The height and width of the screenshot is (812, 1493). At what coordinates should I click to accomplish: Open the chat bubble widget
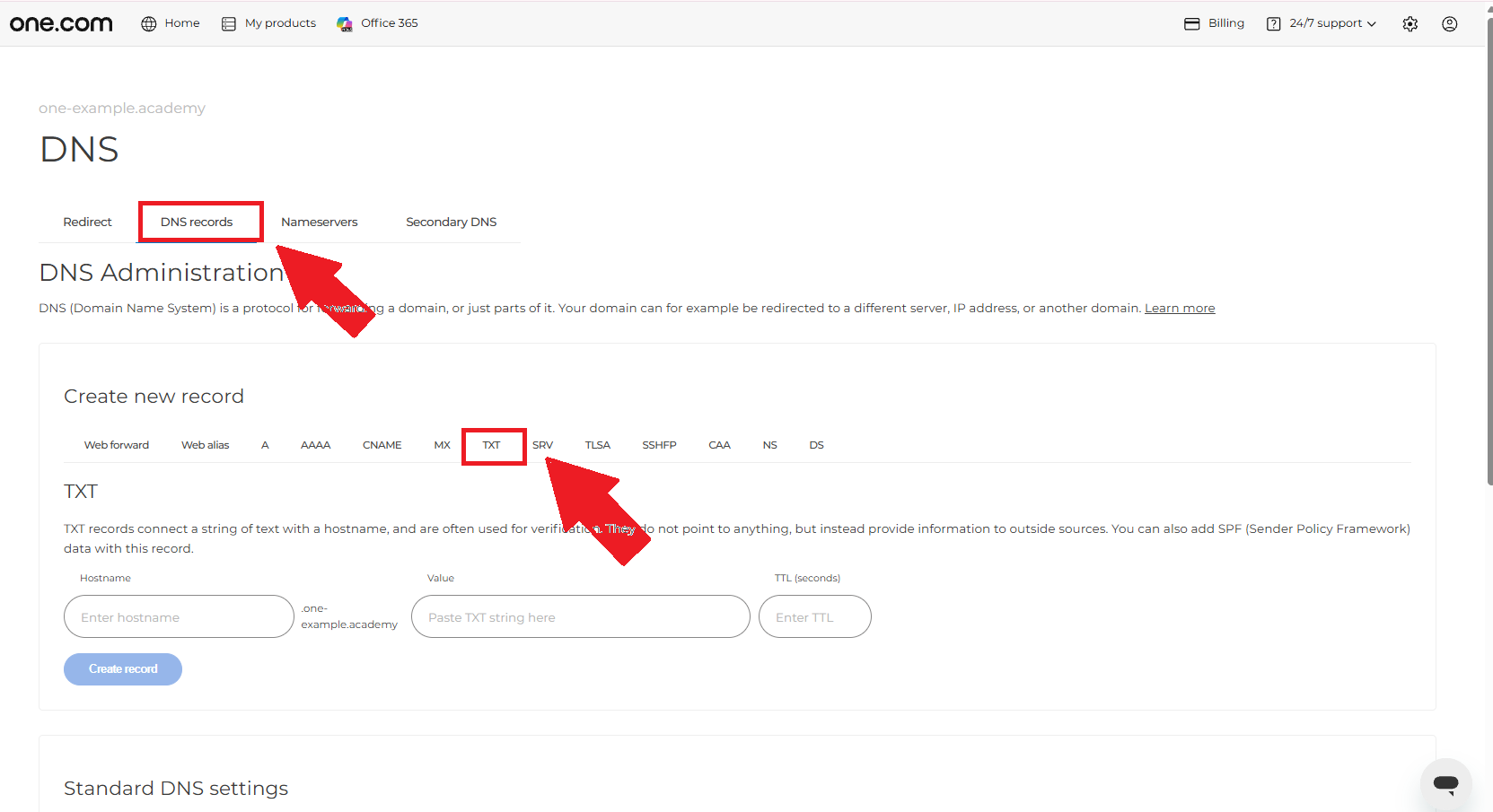[x=1446, y=783]
